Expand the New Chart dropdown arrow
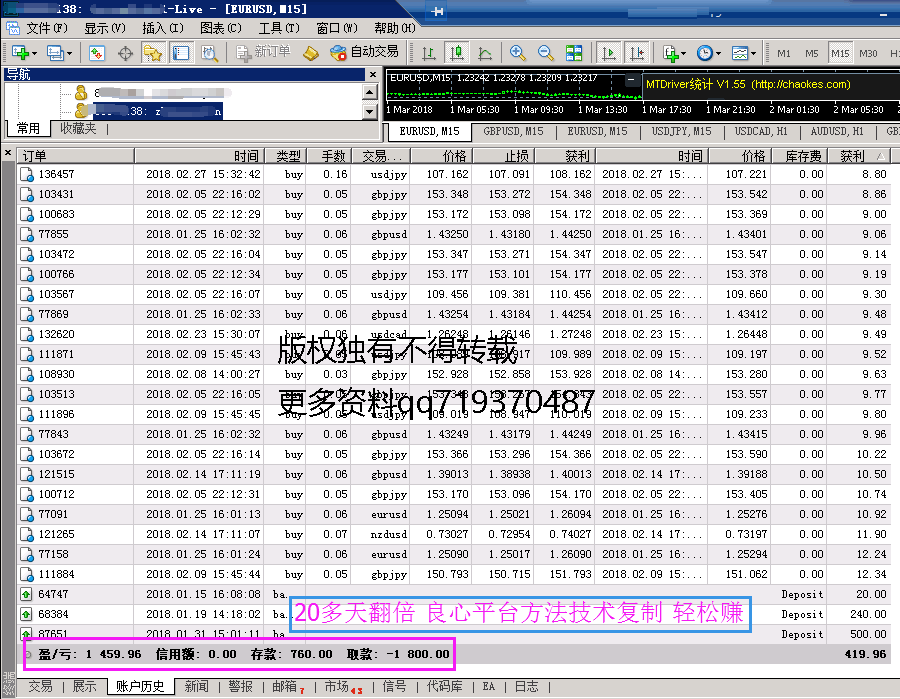Screen dimensions: 900x699 click(x=34, y=54)
